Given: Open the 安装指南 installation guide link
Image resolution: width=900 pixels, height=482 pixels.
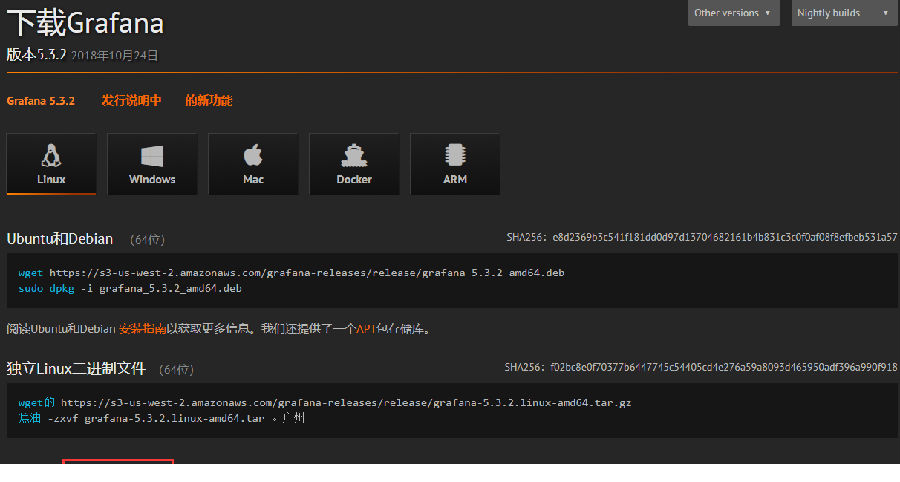Looking at the screenshot, I should click(142, 329).
